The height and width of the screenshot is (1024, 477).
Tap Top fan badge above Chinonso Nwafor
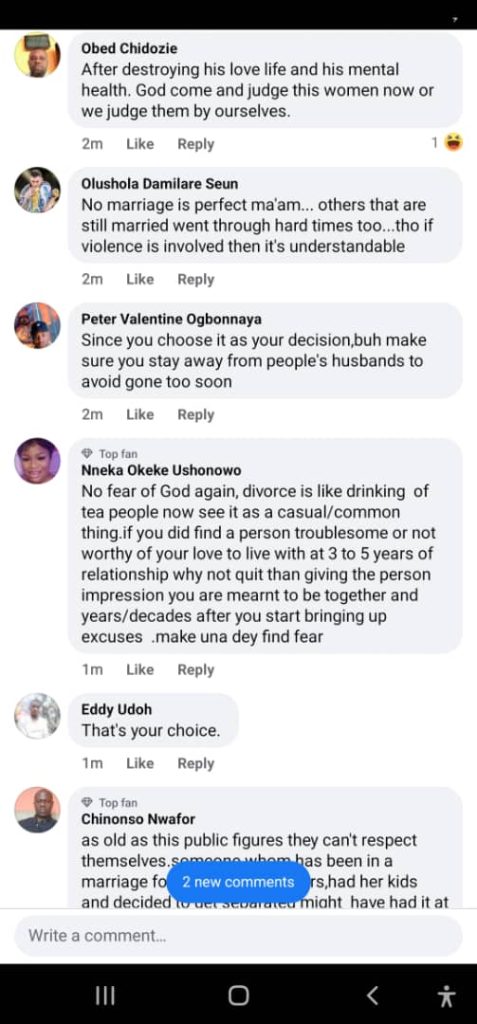(x=109, y=803)
